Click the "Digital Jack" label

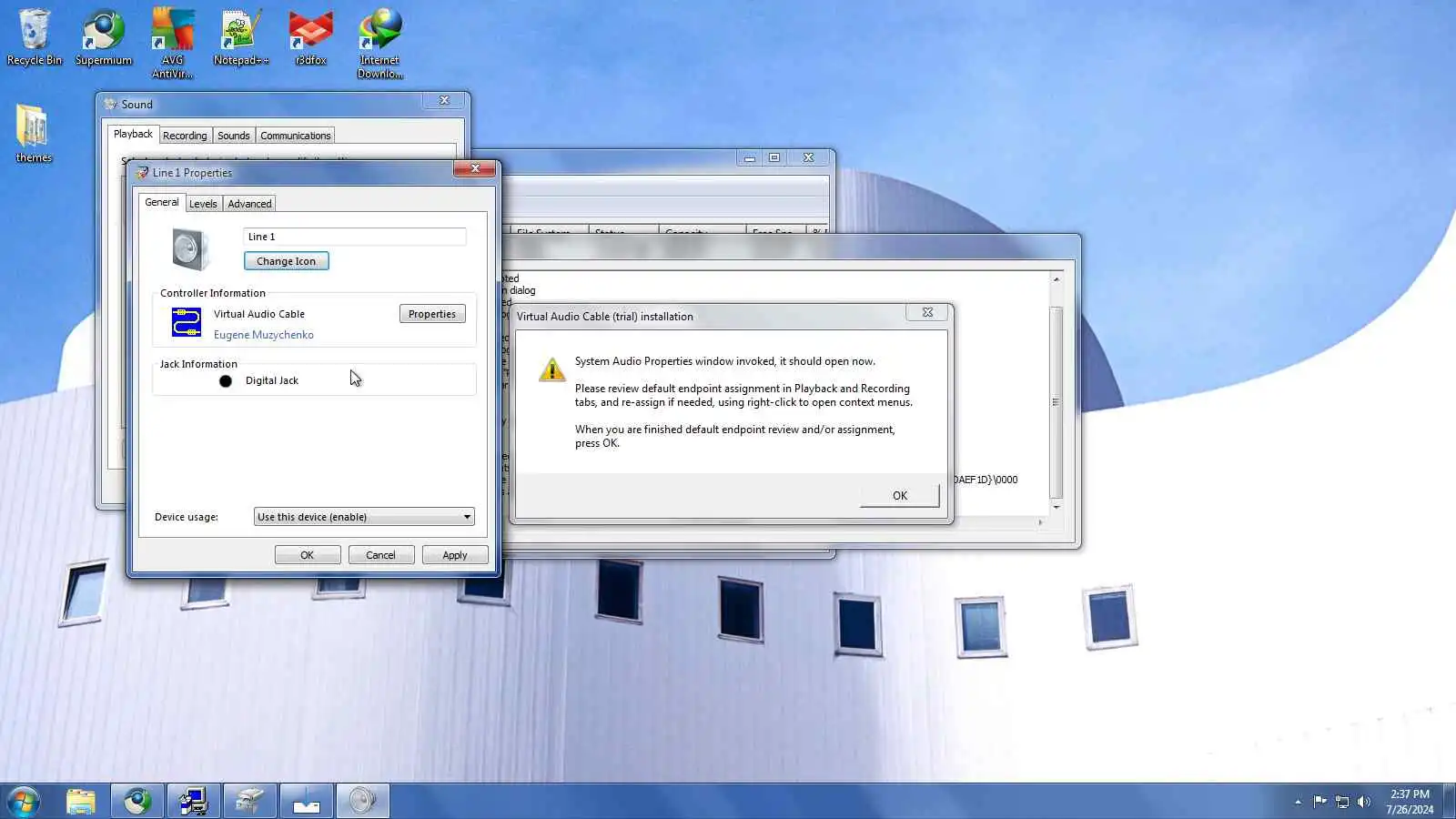click(x=272, y=381)
